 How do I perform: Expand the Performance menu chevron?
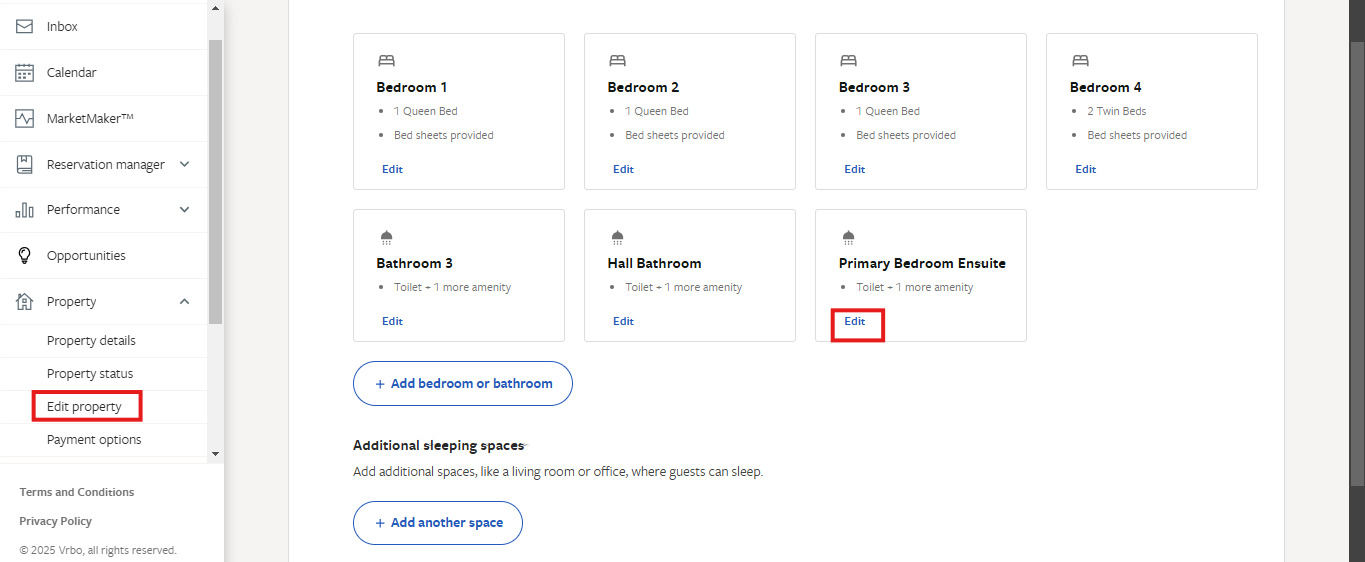click(184, 210)
